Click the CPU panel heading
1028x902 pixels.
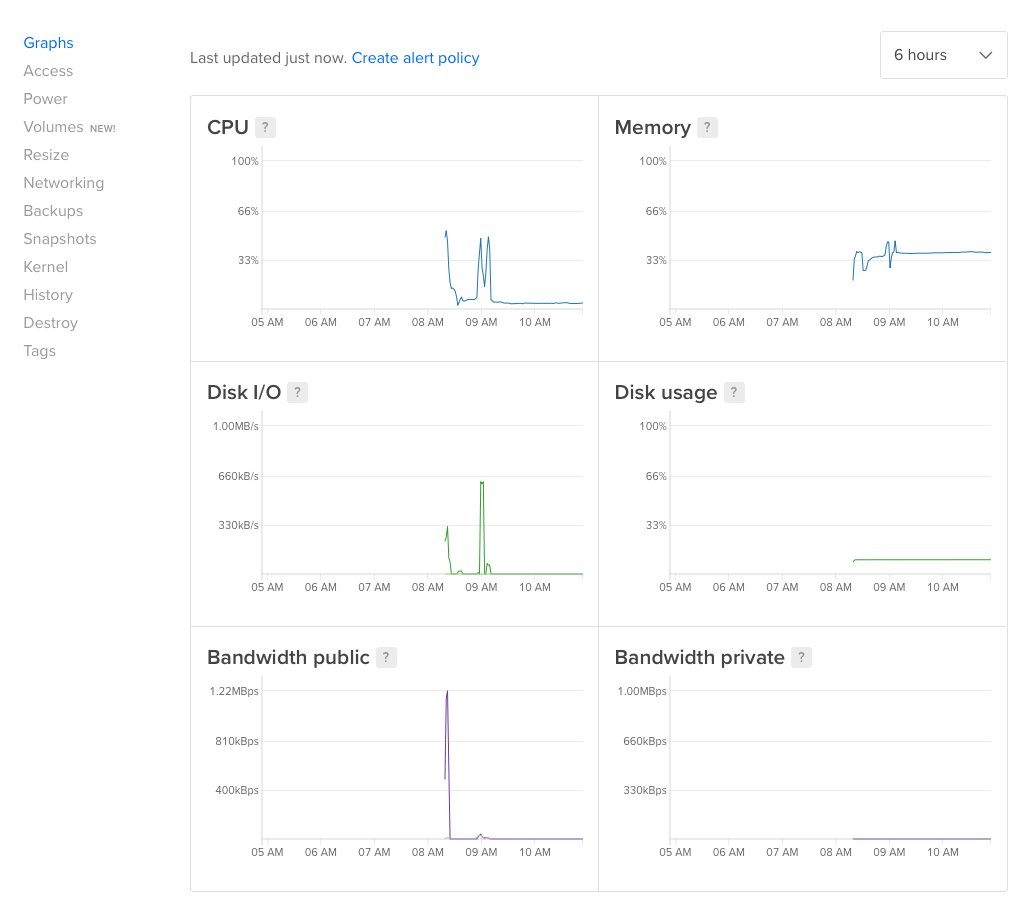pyautogui.click(x=227, y=127)
